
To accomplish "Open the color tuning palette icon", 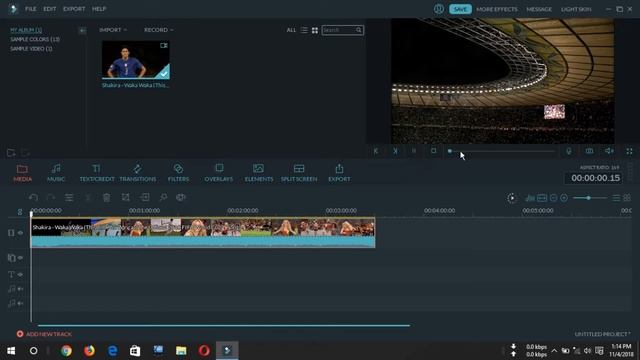I will (x=181, y=198).
